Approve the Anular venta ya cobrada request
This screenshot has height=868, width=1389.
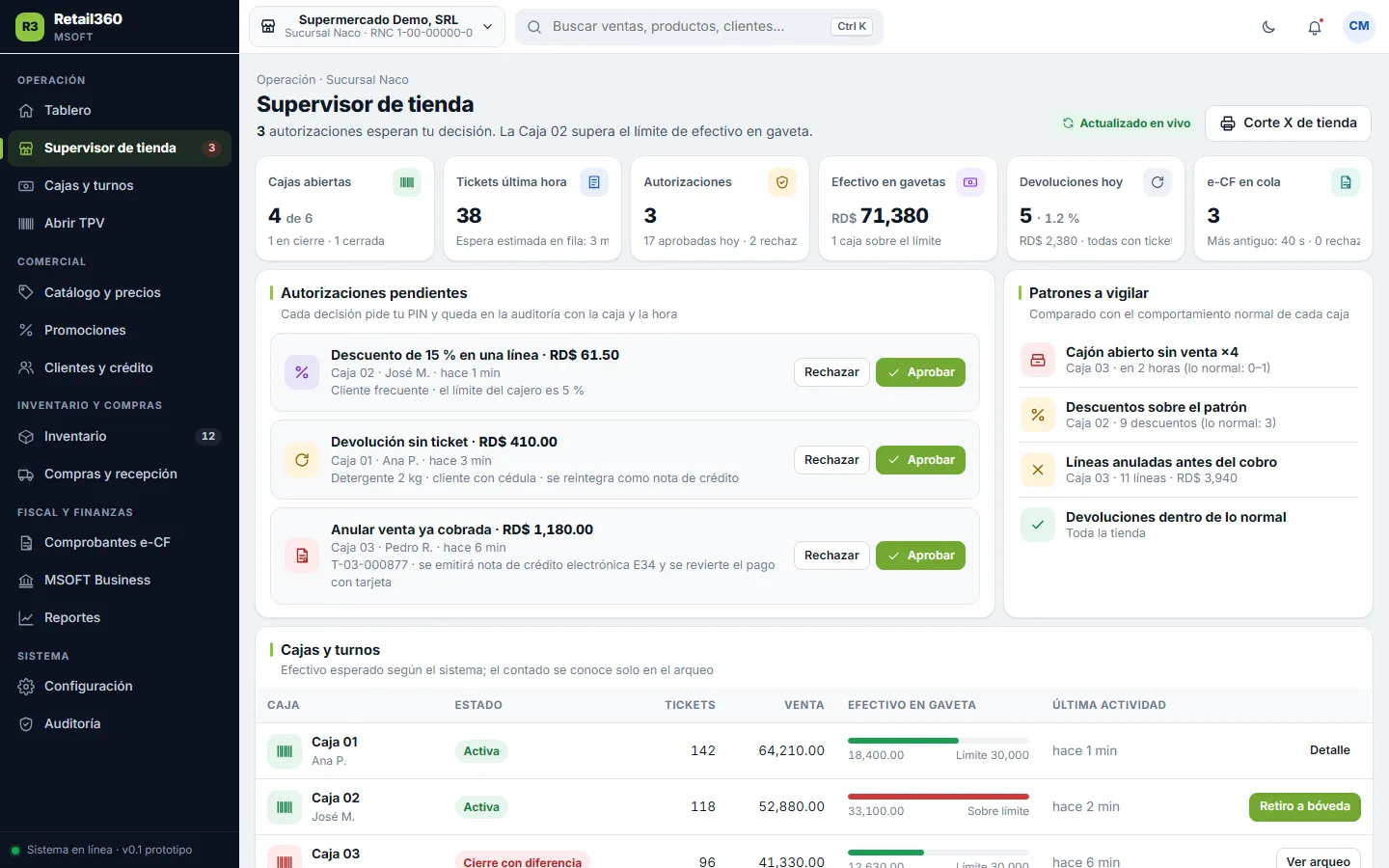coord(920,556)
